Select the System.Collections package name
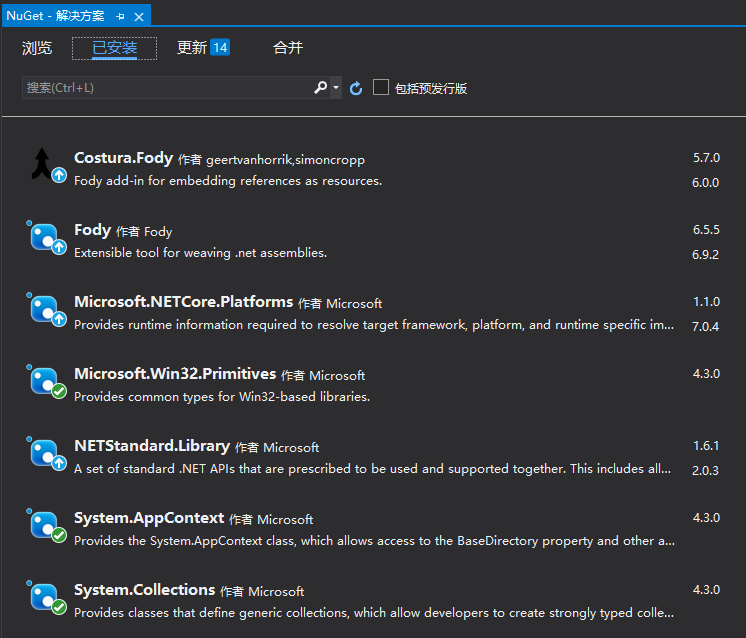Screen dimensions: 746x638 [145, 590]
